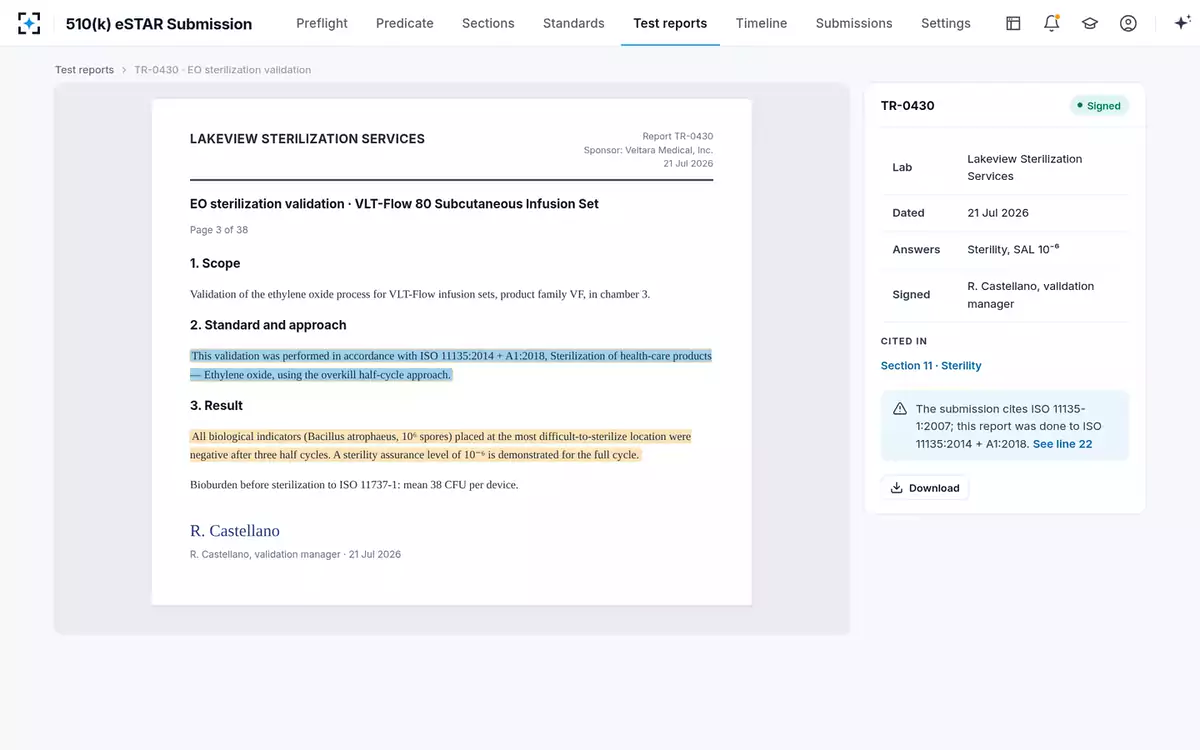The width and height of the screenshot is (1200, 750).
Task: Switch to the Standards tab
Action: pyautogui.click(x=574, y=23)
